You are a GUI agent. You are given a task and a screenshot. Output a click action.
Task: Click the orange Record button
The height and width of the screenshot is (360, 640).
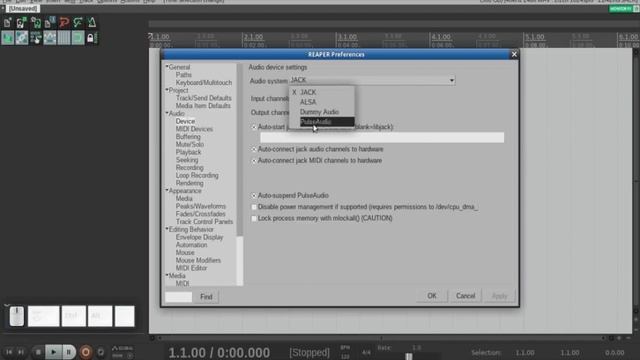tap(86, 352)
